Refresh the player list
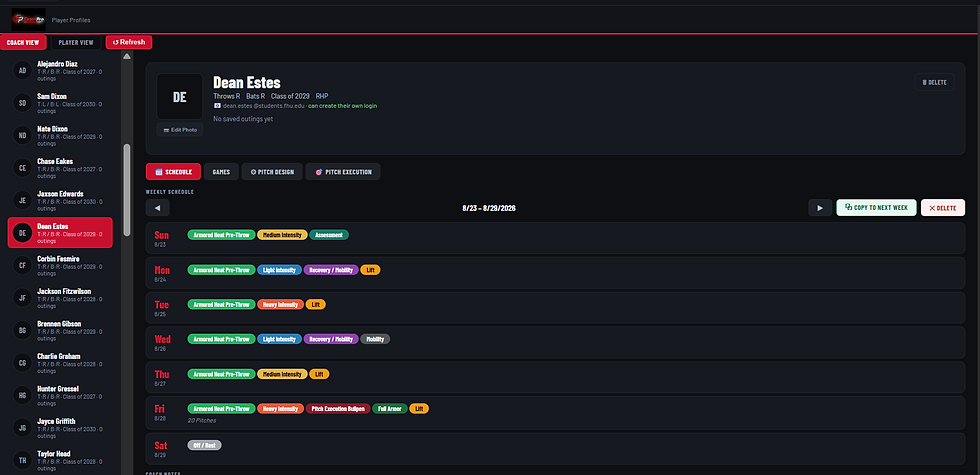 (129, 42)
